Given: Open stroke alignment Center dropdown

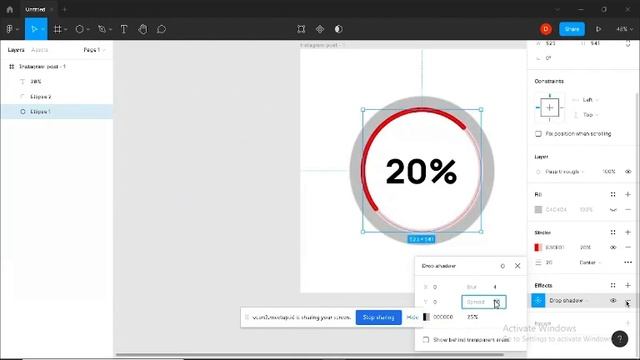Looking at the screenshot, I should (590, 262).
